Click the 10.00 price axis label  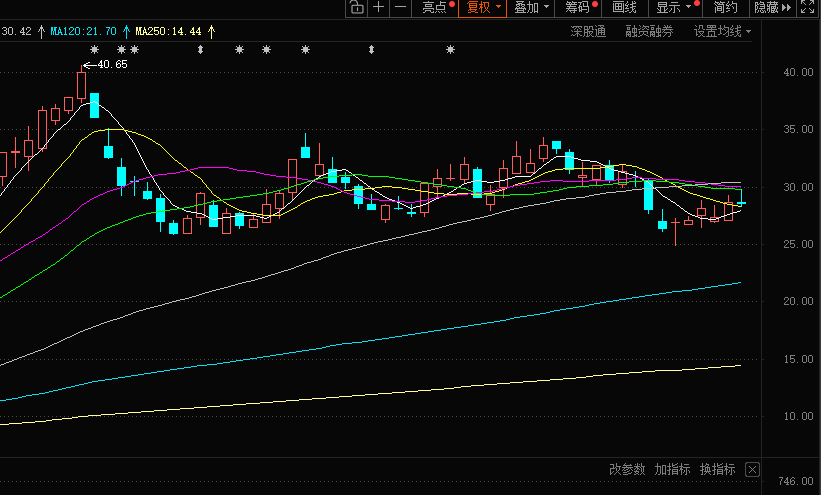pos(798,416)
